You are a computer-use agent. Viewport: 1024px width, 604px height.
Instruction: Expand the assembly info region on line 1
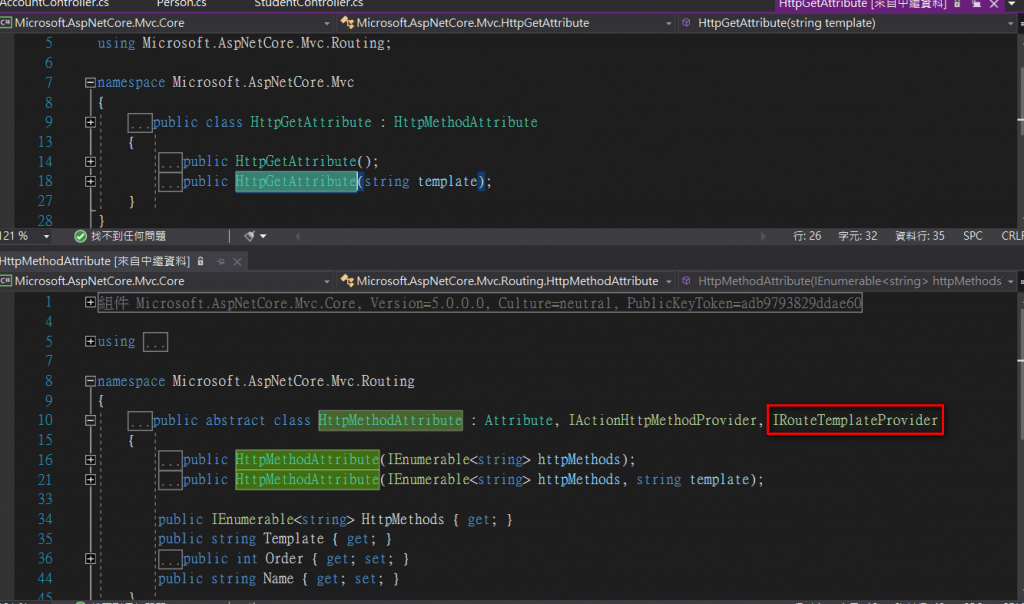[90, 302]
